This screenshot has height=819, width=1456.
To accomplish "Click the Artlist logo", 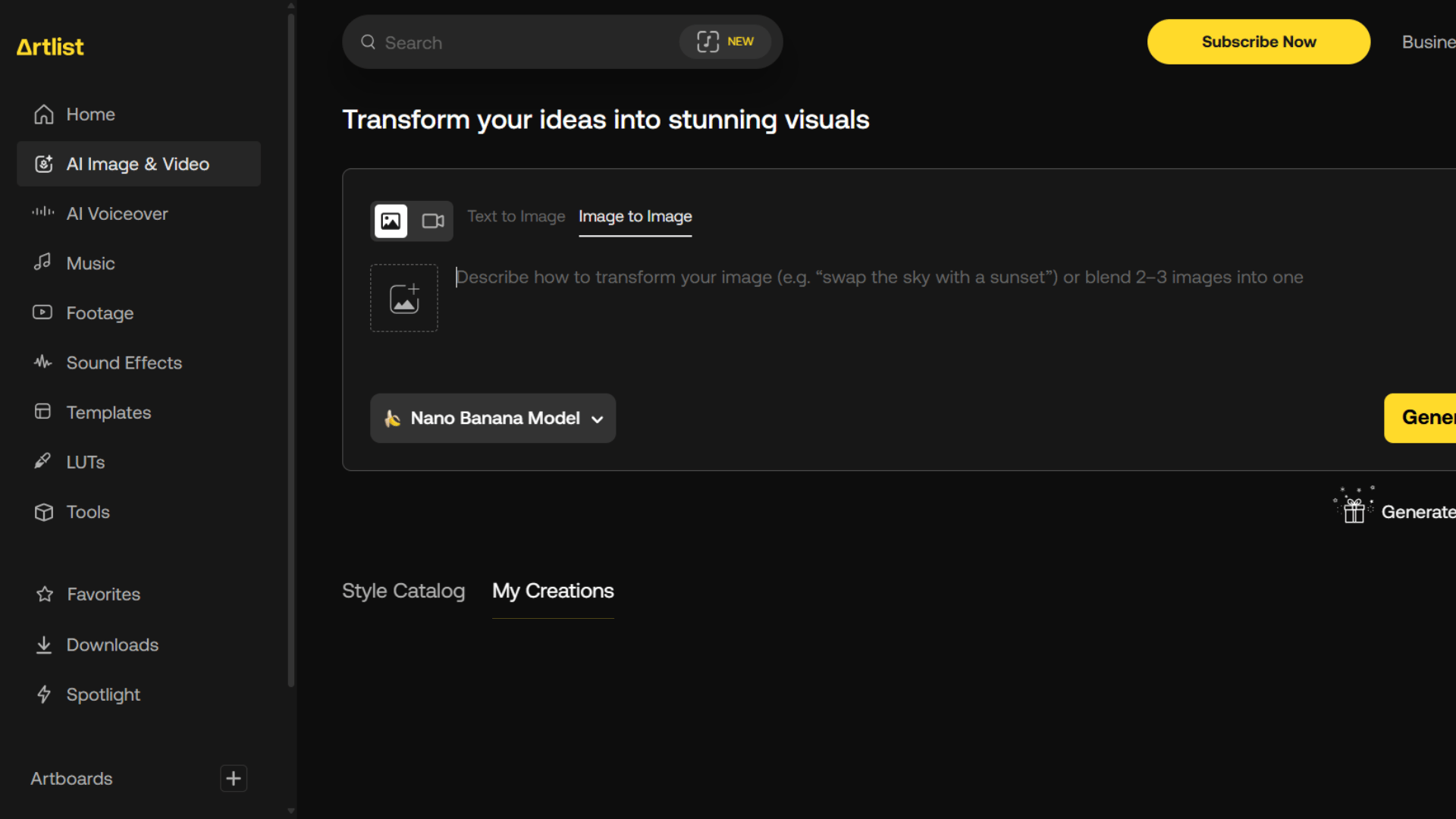I will coord(50,47).
